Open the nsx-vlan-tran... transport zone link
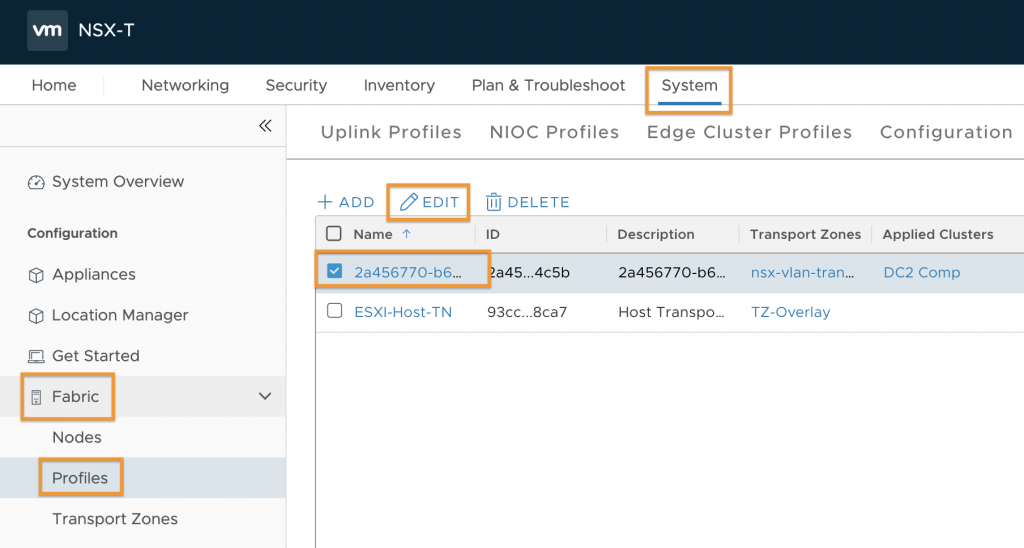The height and width of the screenshot is (548, 1024). [803, 272]
